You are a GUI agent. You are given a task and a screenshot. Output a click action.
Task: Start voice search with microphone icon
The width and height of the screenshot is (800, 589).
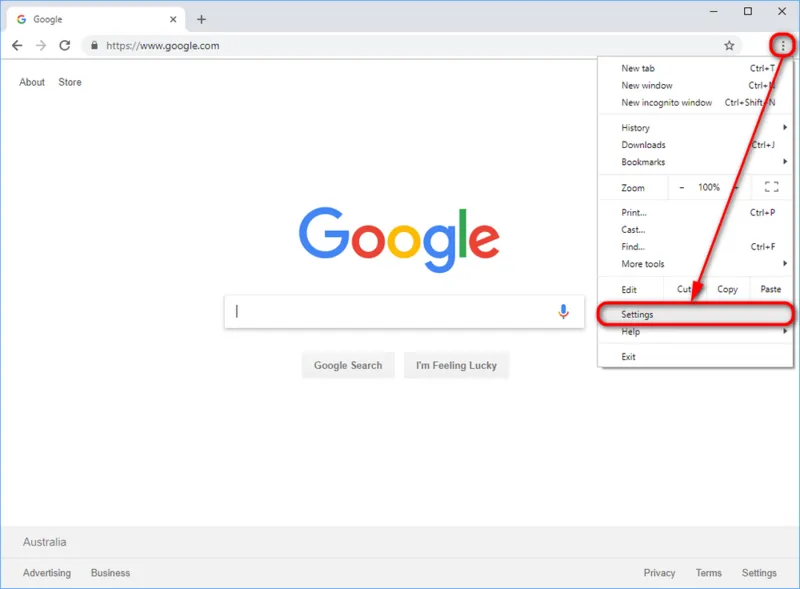click(563, 311)
